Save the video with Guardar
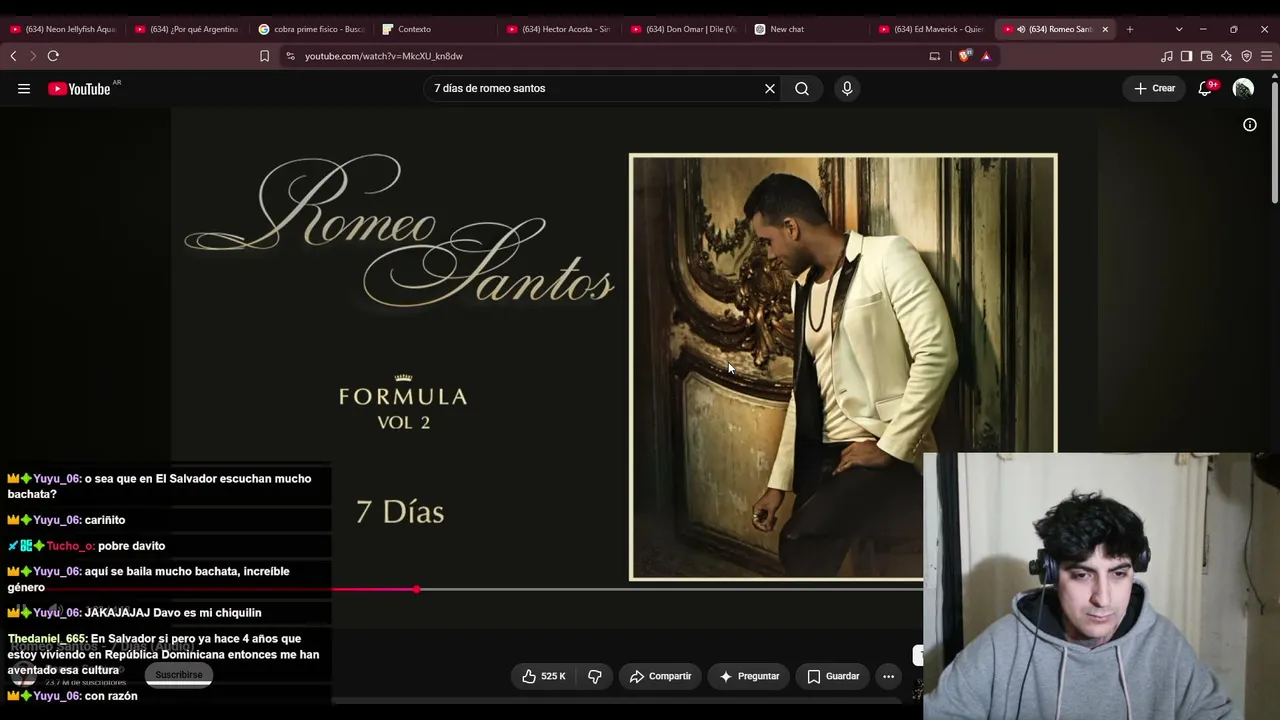 [x=833, y=677]
